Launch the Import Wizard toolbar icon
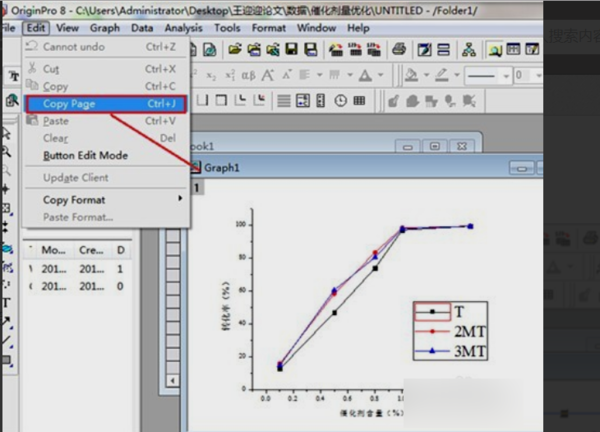 tap(336, 49)
